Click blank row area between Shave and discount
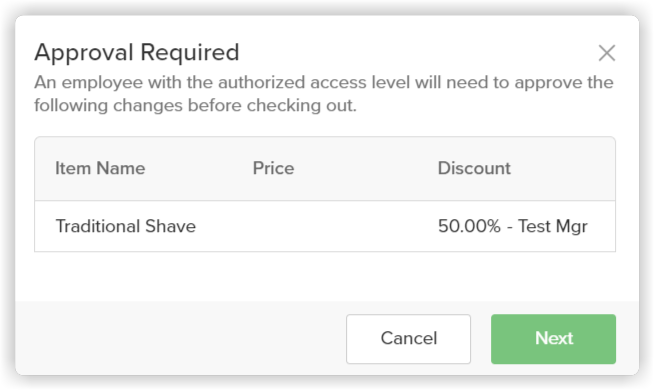The height and width of the screenshot is (391, 655). pyautogui.click(x=315, y=226)
